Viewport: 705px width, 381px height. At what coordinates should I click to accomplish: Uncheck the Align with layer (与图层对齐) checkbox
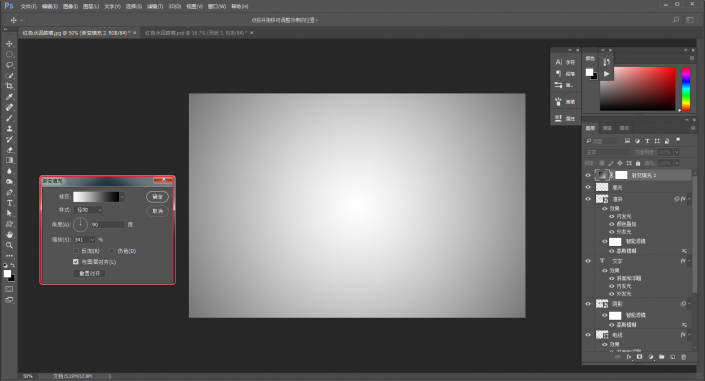click(x=76, y=262)
